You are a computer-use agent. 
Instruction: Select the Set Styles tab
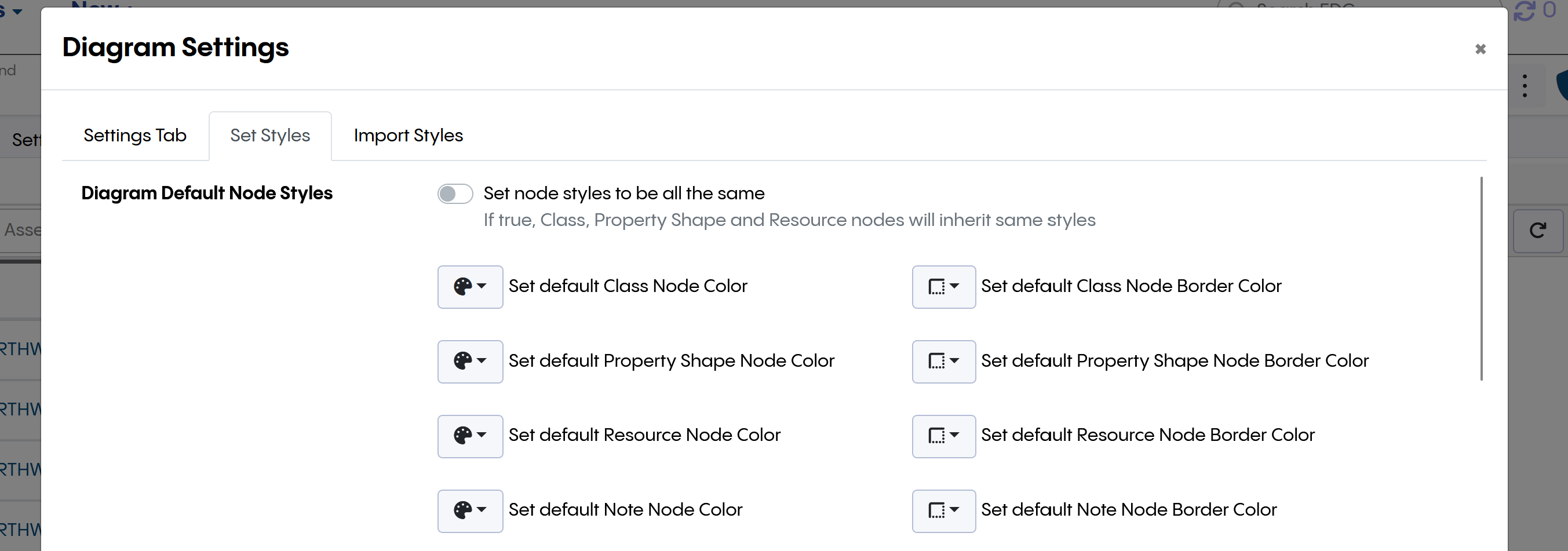point(270,136)
